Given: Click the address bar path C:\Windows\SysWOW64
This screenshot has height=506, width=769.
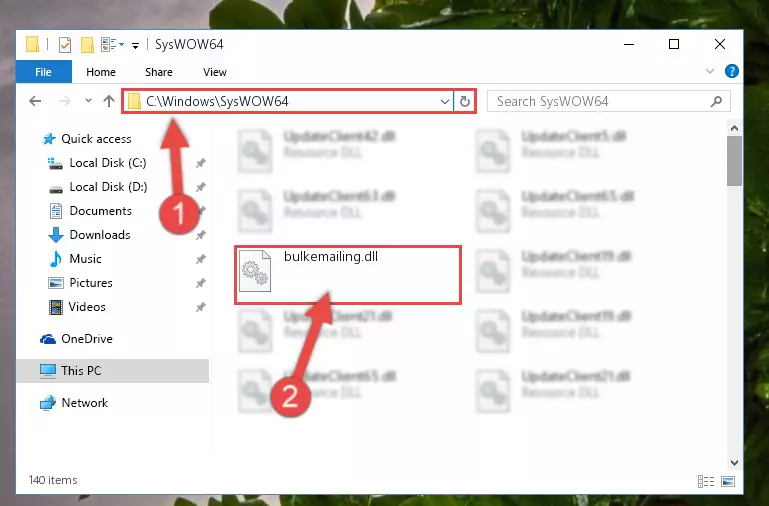Looking at the screenshot, I should click(217, 101).
